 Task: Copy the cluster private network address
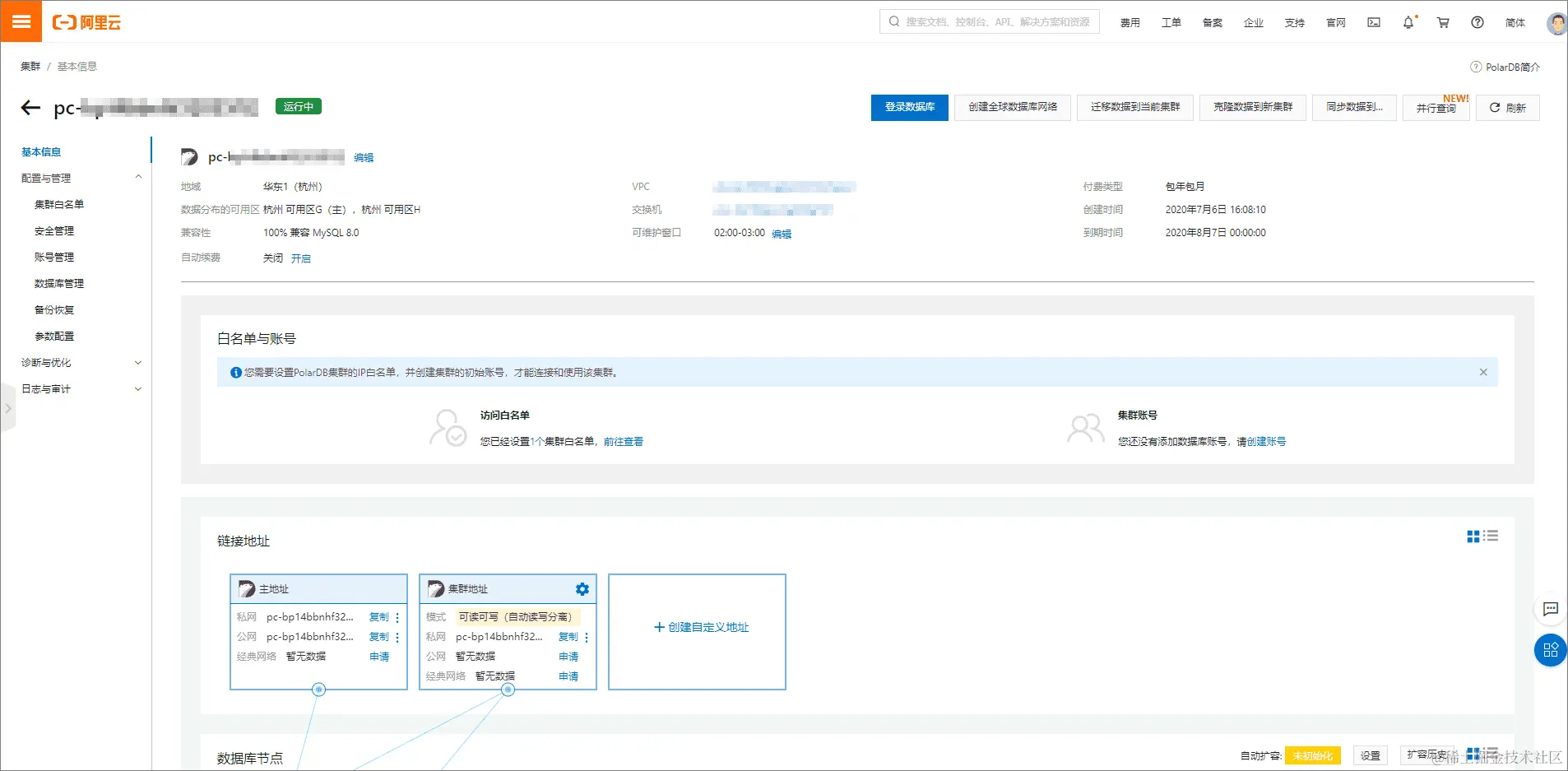pos(568,637)
